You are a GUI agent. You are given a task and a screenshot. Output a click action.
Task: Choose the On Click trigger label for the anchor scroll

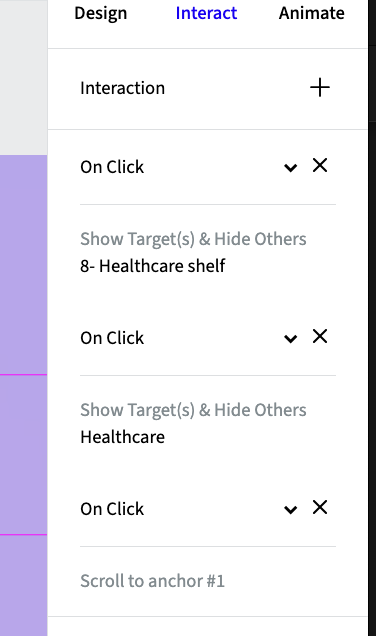(x=112, y=509)
